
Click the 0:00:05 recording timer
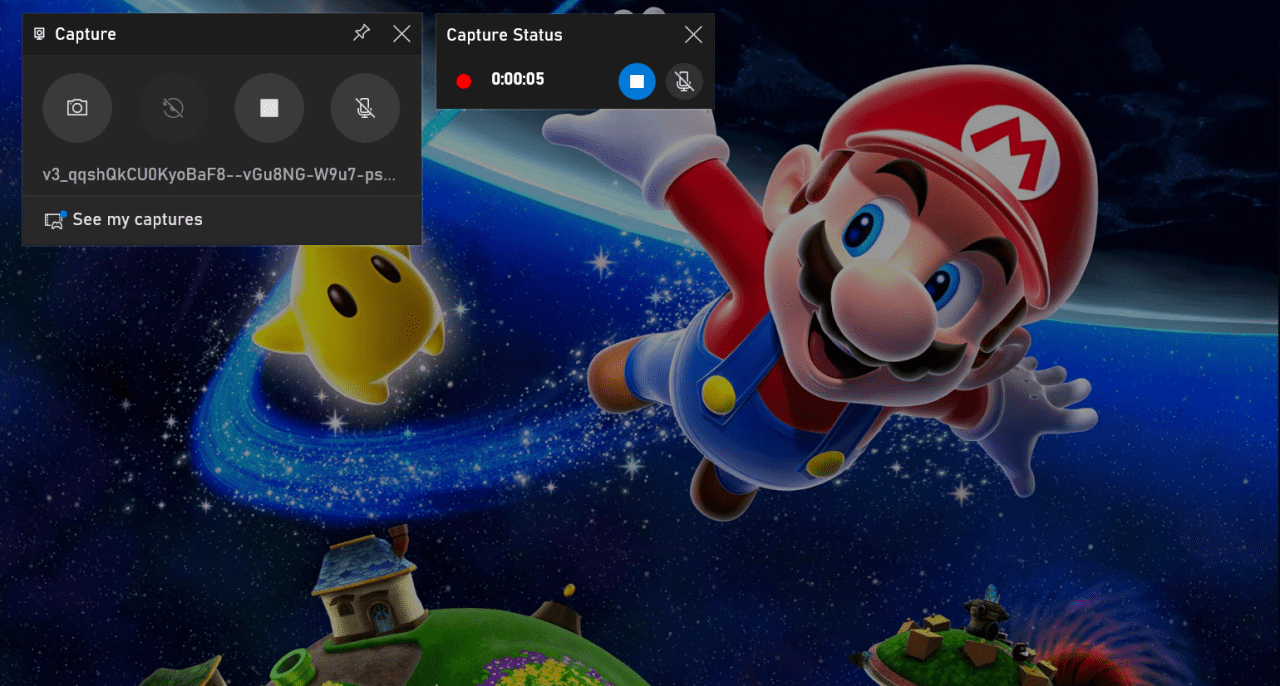[518, 80]
